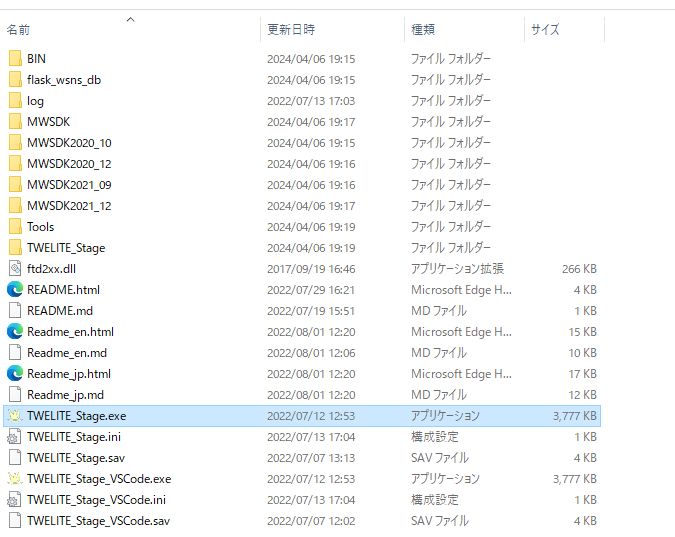Click the date 2017/09/19 16:46
The image size is (675, 537).
[311, 269]
